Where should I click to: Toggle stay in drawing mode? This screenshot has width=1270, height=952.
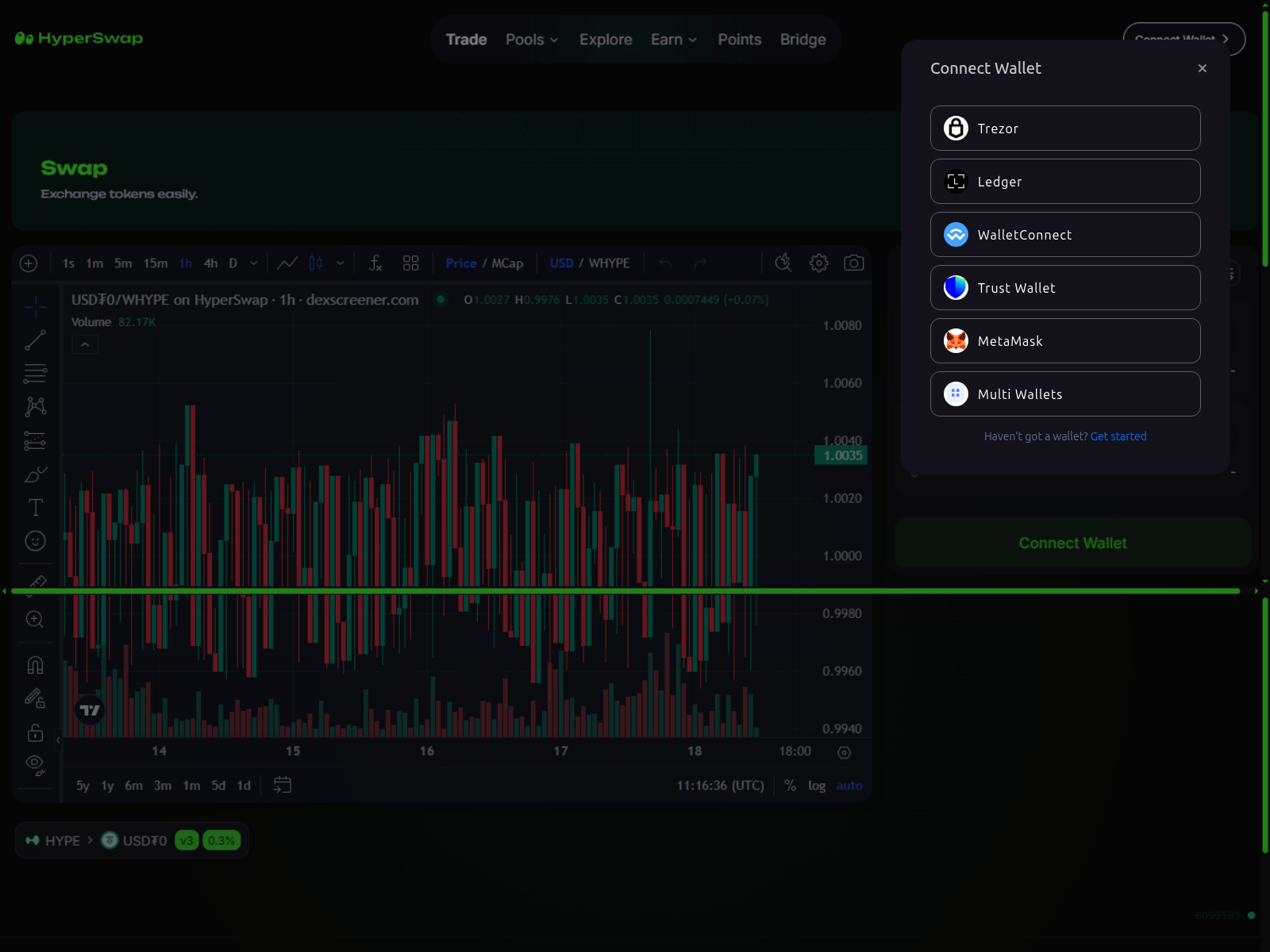pyautogui.click(x=36, y=698)
